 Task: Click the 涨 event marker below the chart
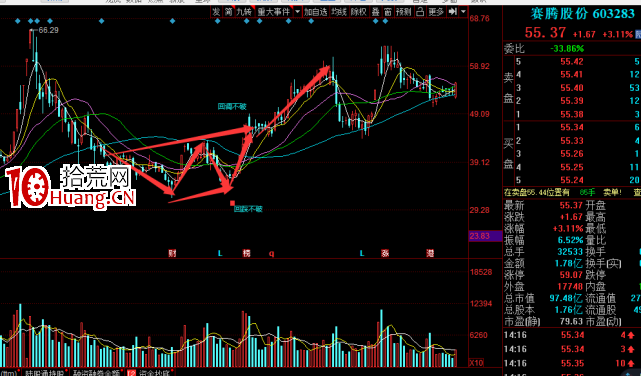pyautogui.click(x=385, y=253)
